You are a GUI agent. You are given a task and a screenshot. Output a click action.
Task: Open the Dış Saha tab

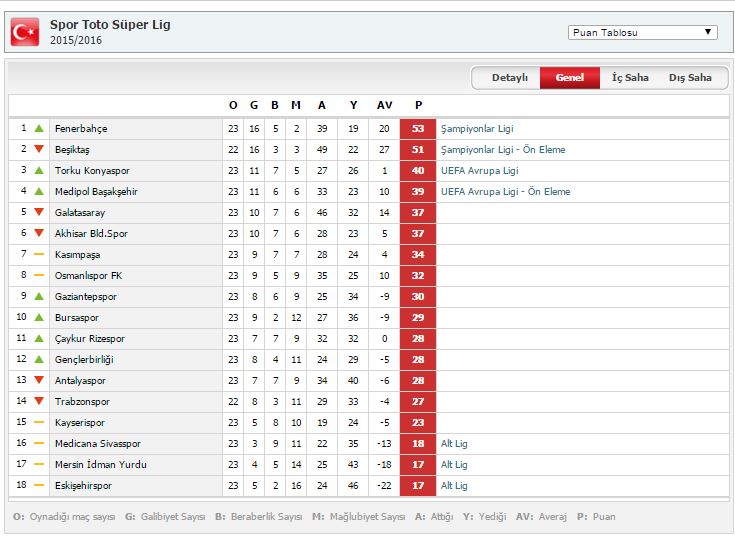(690, 78)
